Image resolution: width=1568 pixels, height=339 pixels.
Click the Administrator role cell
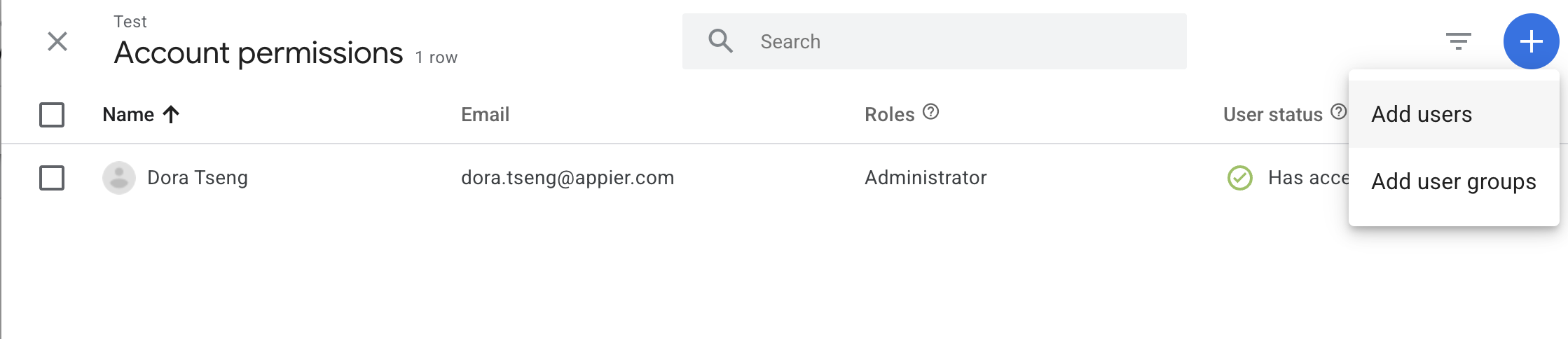click(926, 178)
